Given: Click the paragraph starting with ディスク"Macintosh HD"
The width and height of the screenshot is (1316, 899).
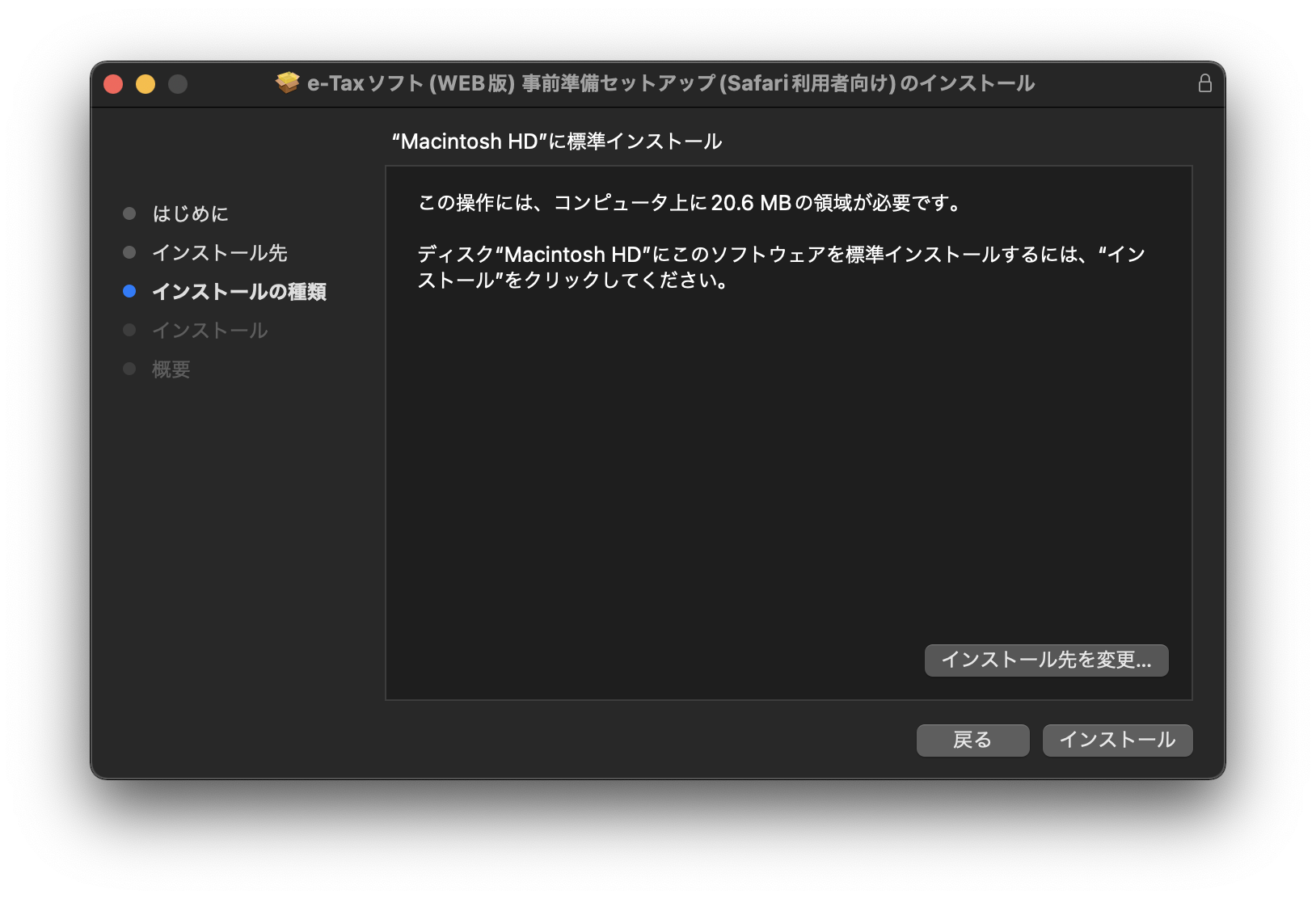Looking at the screenshot, I should click(781, 267).
